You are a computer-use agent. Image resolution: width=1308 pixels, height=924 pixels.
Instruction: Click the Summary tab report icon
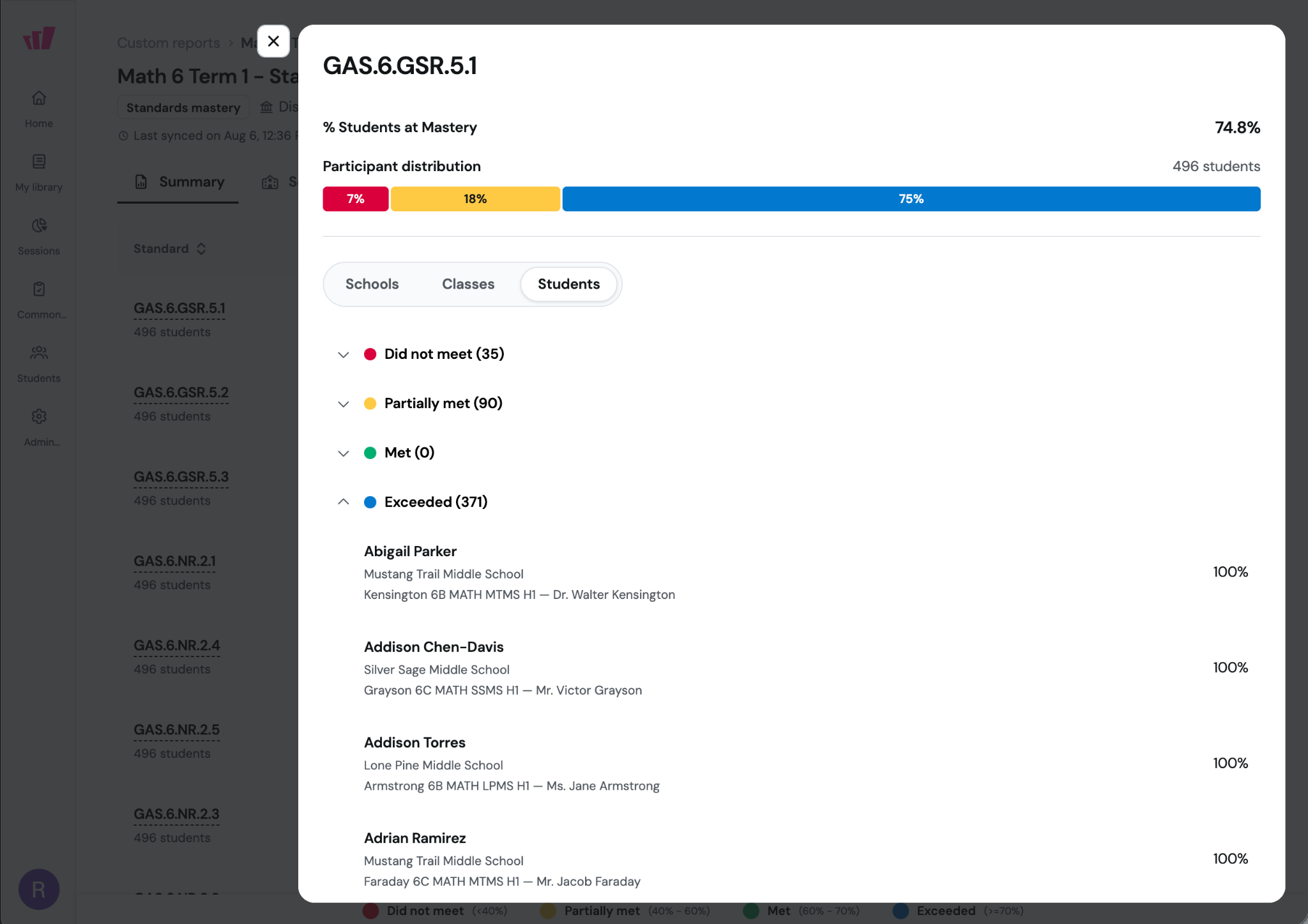tap(141, 182)
